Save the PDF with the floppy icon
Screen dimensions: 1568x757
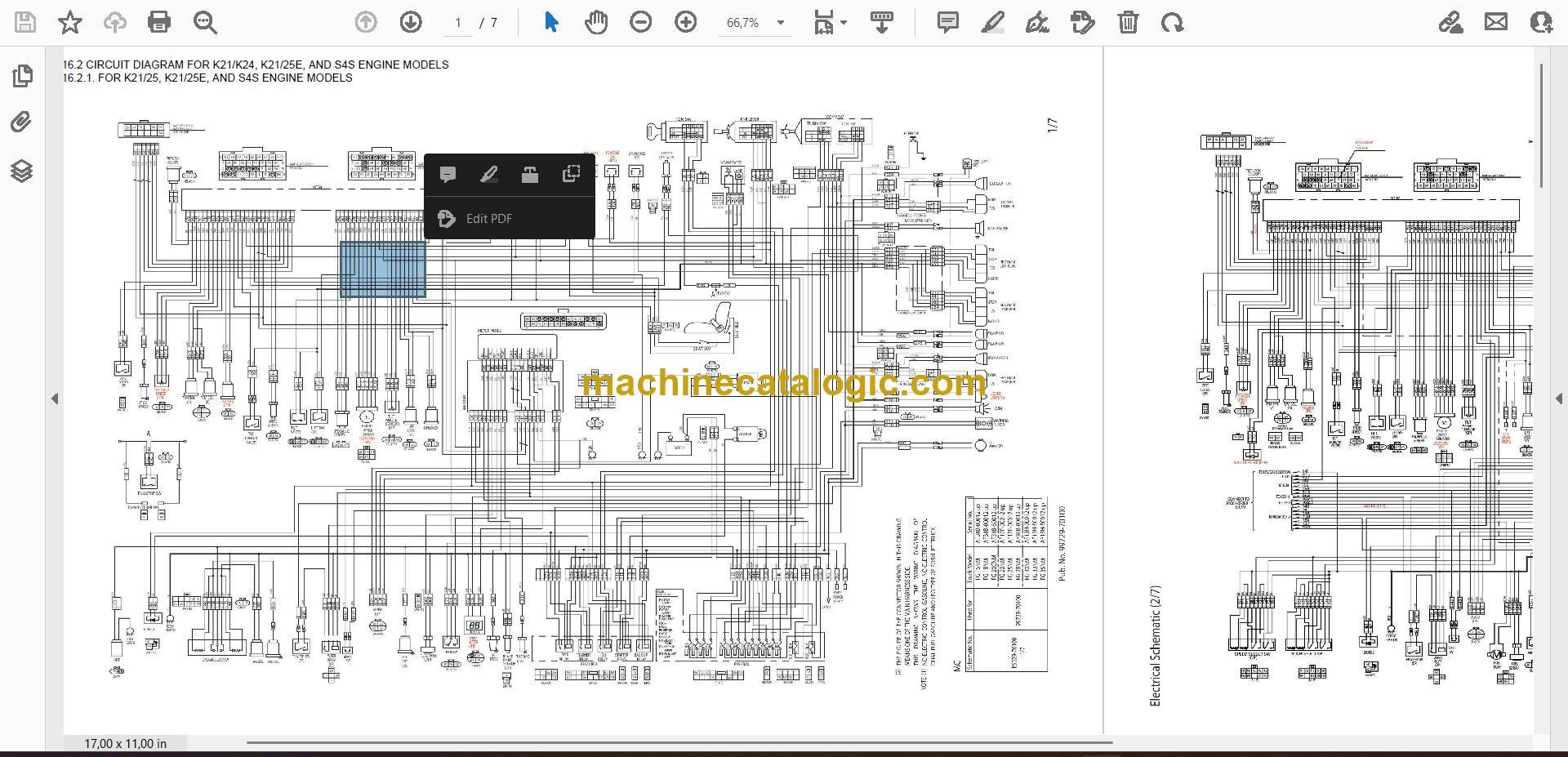tap(25, 22)
